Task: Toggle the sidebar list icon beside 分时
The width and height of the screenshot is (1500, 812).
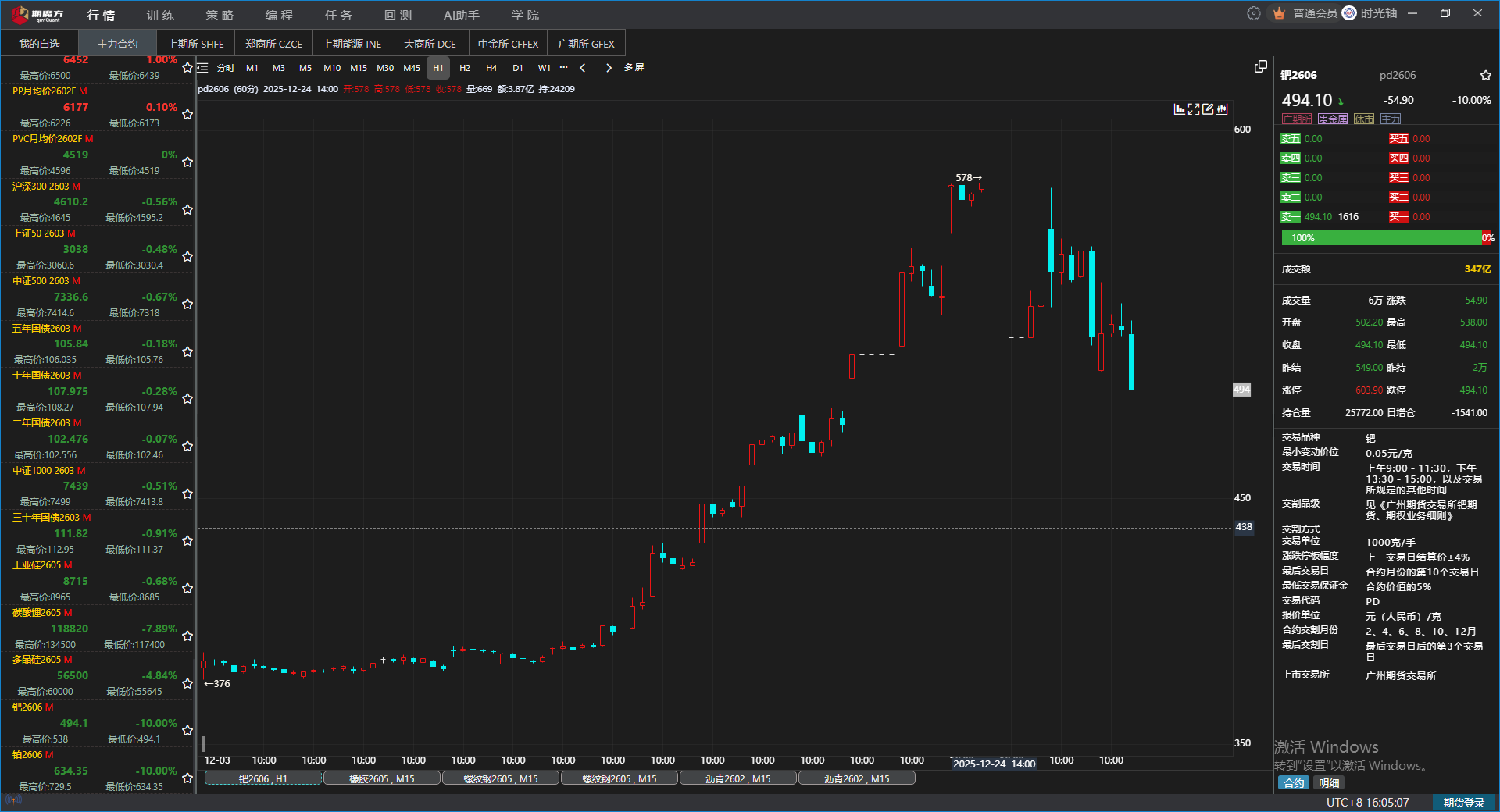Action: pos(202,68)
